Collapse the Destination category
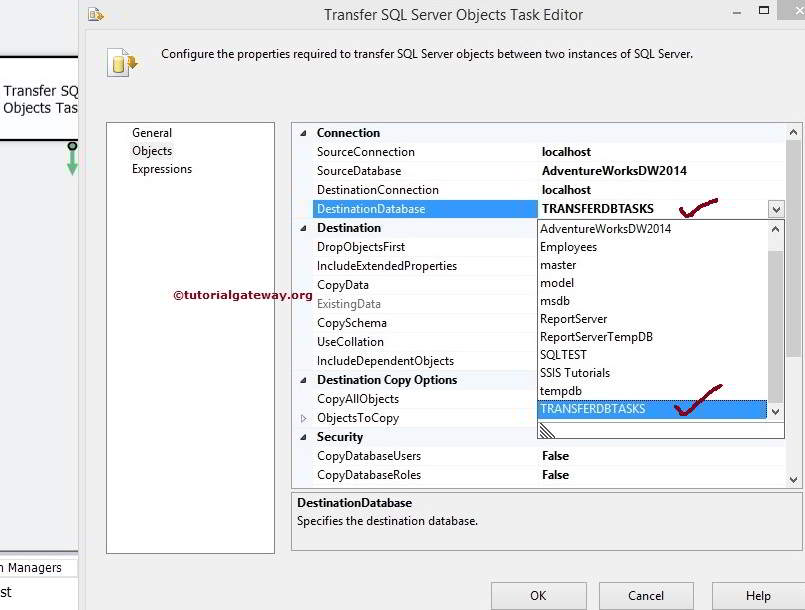Viewport: 805px width, 610px height. (303, 228)
